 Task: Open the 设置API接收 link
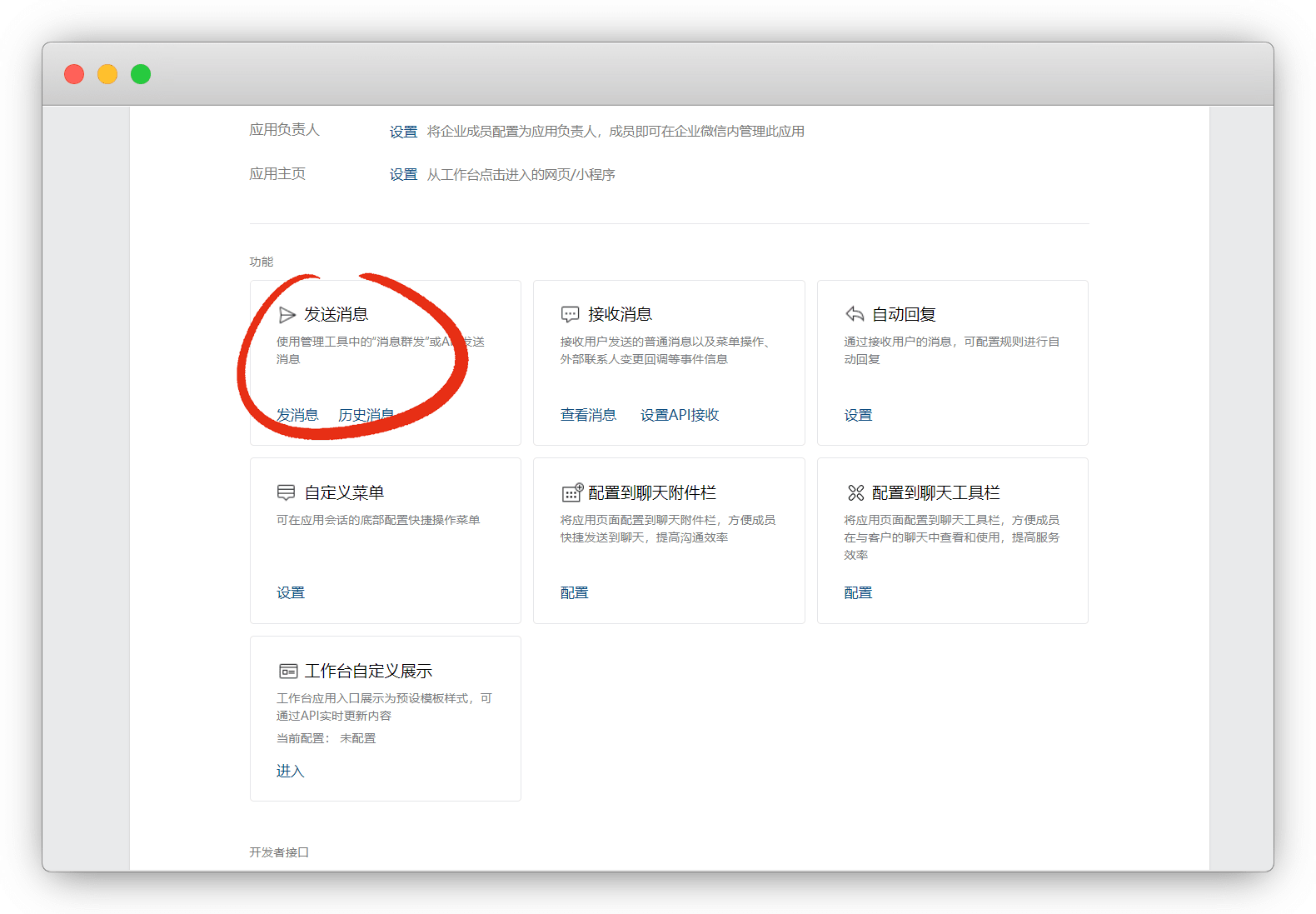click(x=680, y=415)
